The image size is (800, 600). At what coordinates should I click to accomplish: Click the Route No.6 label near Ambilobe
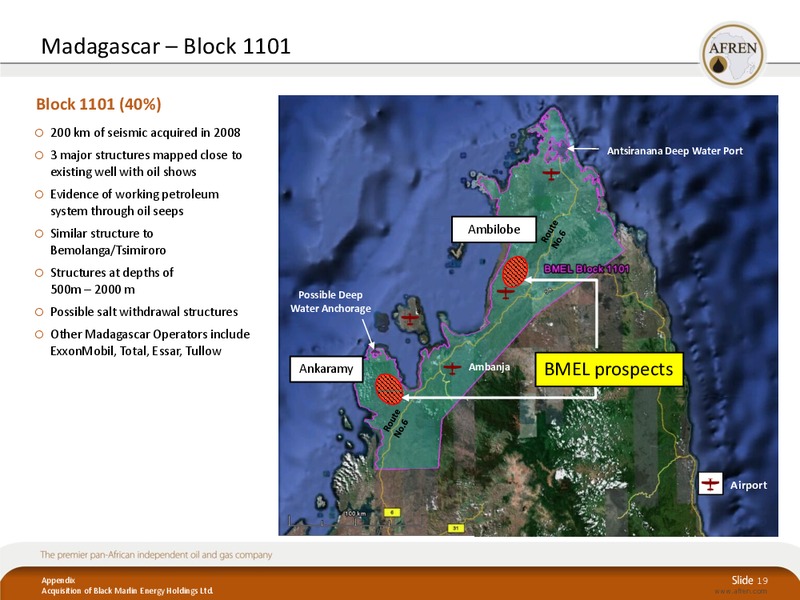[553, 234]
